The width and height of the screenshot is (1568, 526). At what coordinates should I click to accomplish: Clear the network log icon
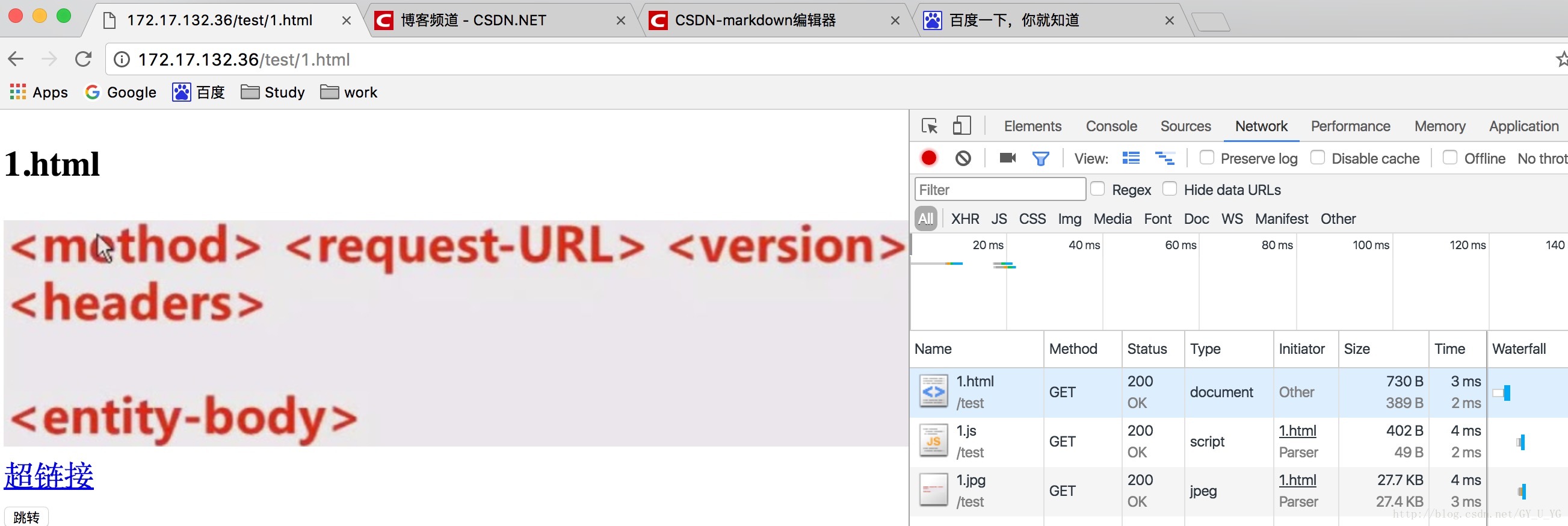pyautogui.click(x=963, y=158)
